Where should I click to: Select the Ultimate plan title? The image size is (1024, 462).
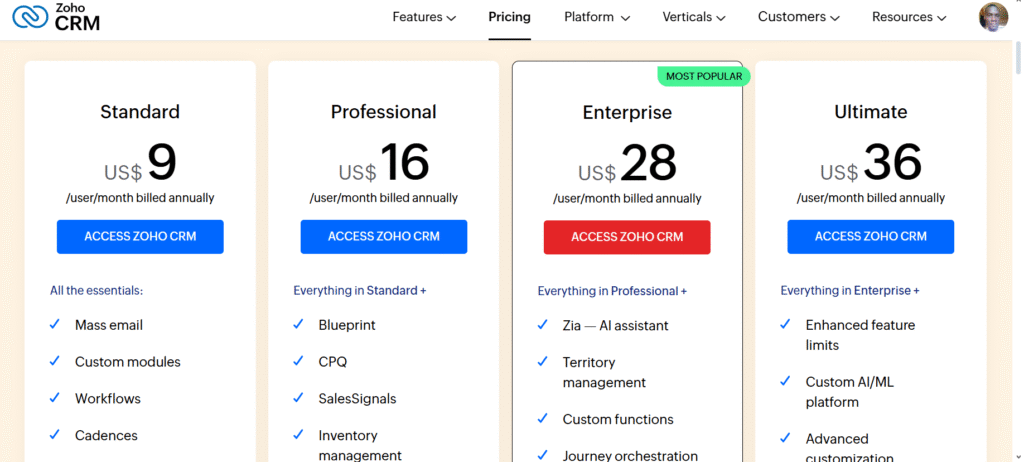(x=871, y=112)
